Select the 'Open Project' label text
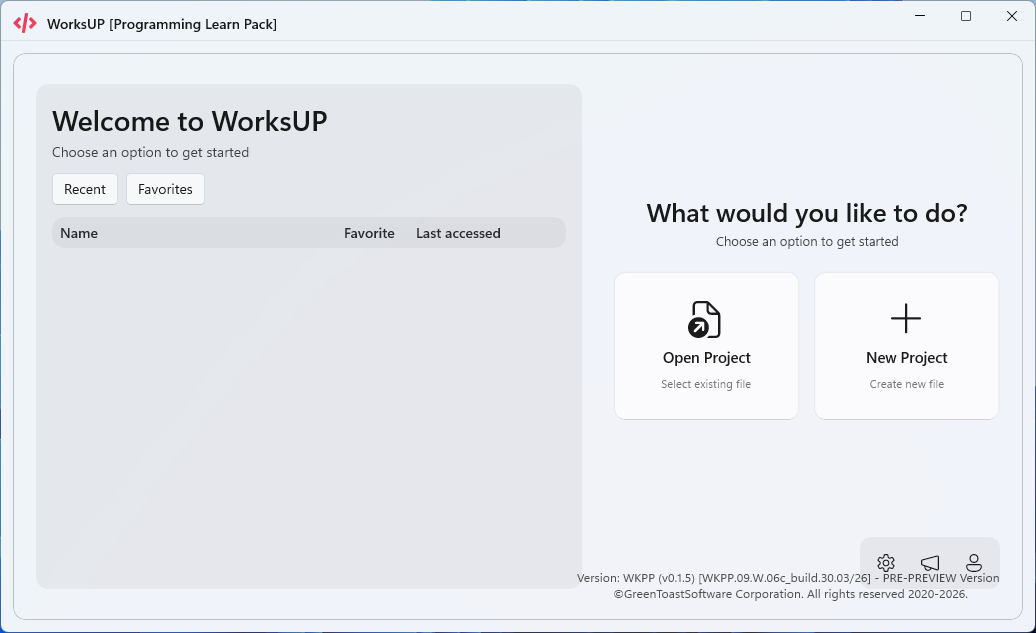 tap(706, 357)
